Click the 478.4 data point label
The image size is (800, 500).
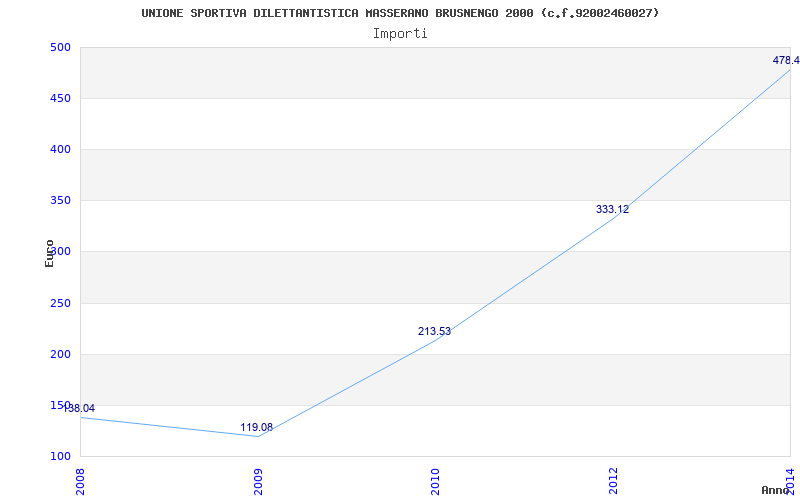coord(786,60)
